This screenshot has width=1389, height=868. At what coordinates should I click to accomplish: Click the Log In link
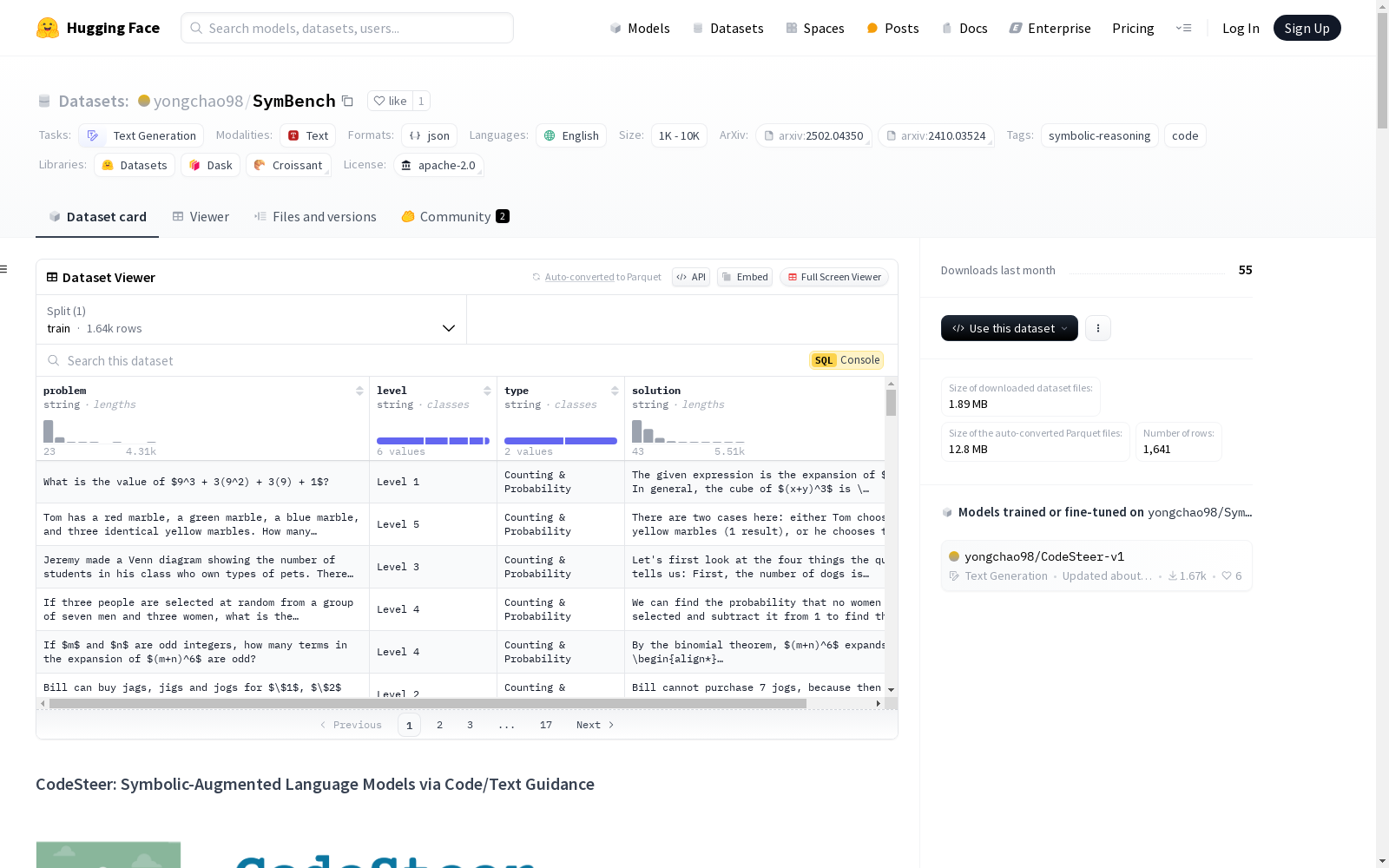click(1241, 28)
